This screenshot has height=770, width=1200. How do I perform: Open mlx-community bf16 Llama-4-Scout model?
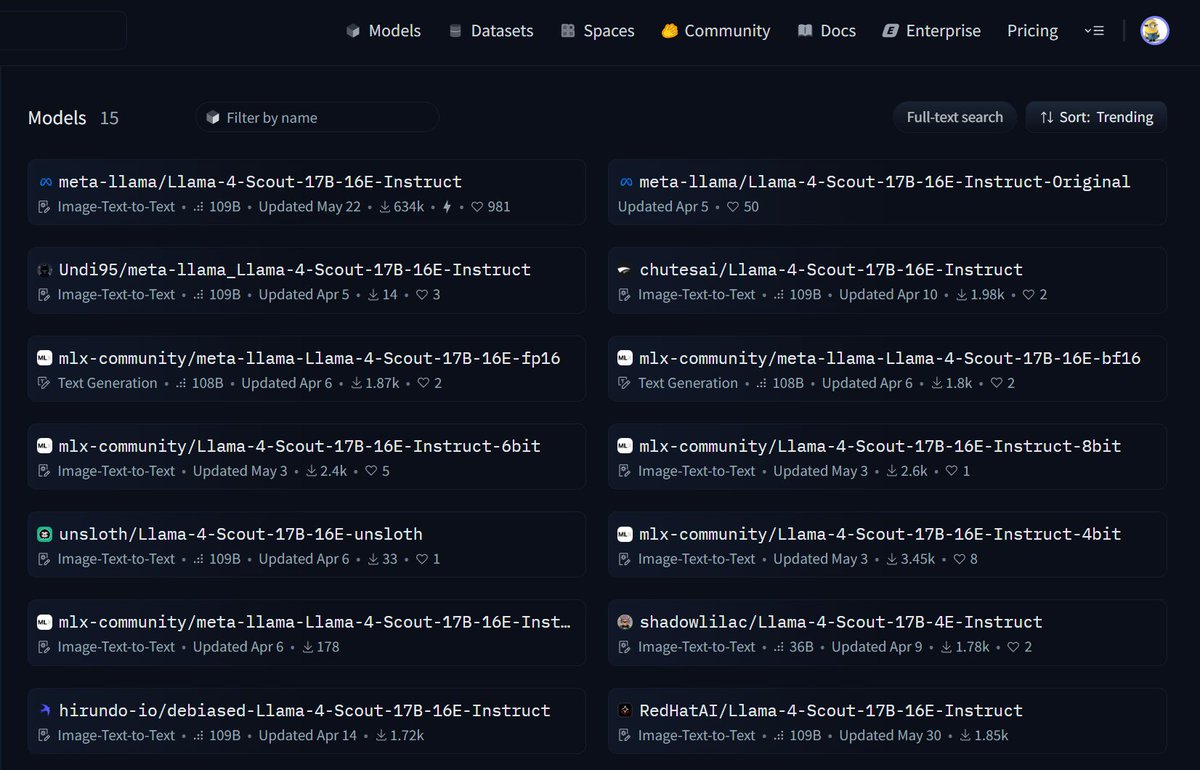pyautogui.click(x=887, y=369)
